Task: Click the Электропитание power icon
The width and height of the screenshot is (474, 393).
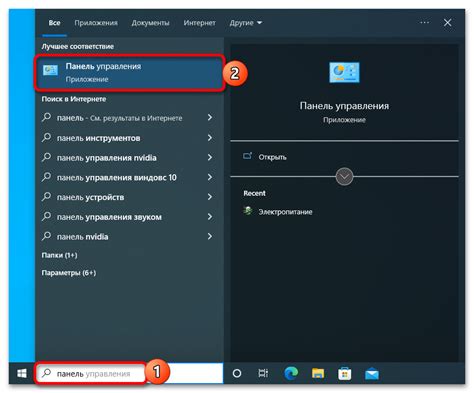Action: pyautogui.click(x=248, y=211)
